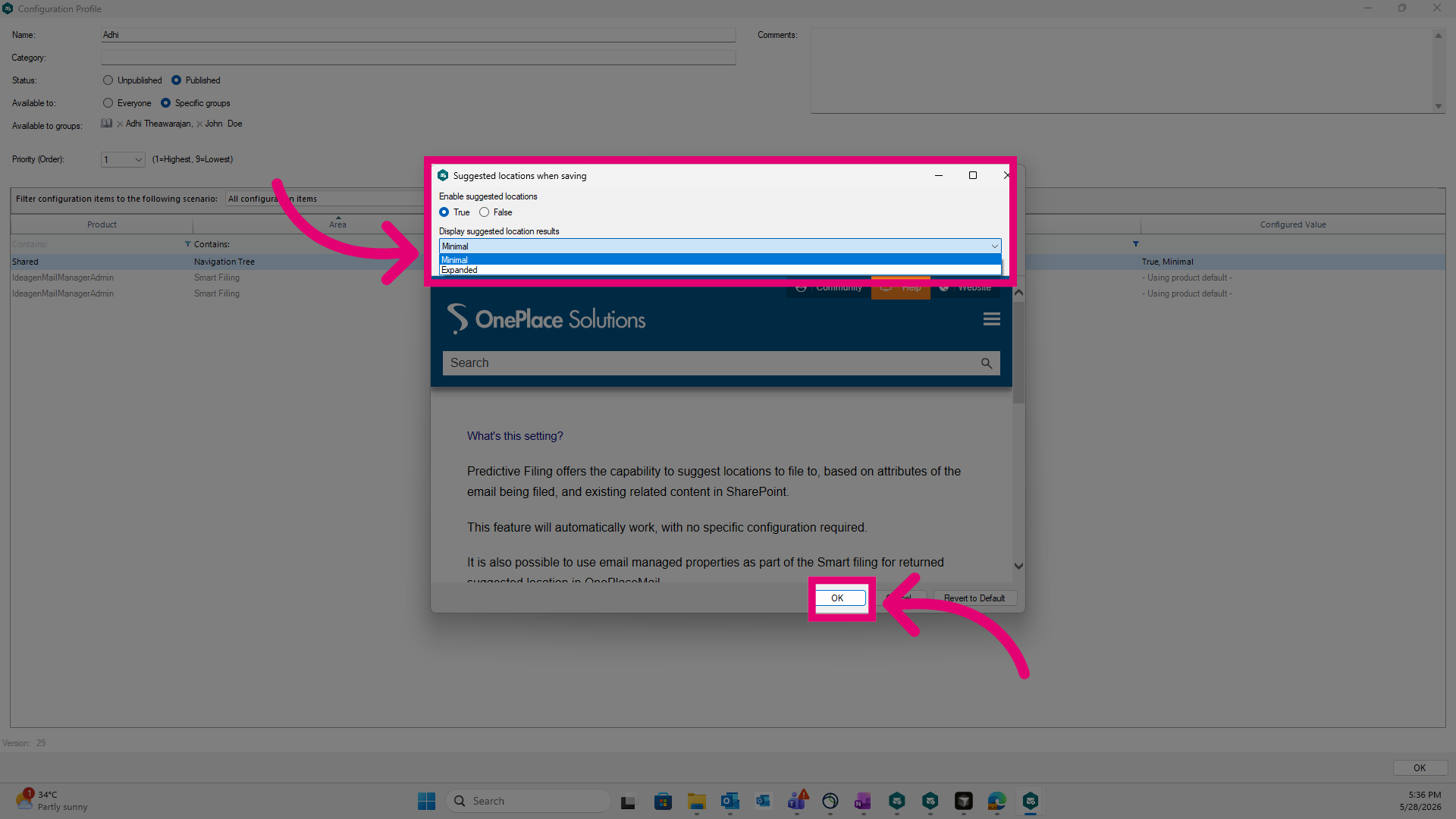The width and height of the screenshot is (1456, 819).
Task: Select Minimal option in dropdown list
Action: tap(720, 260)
